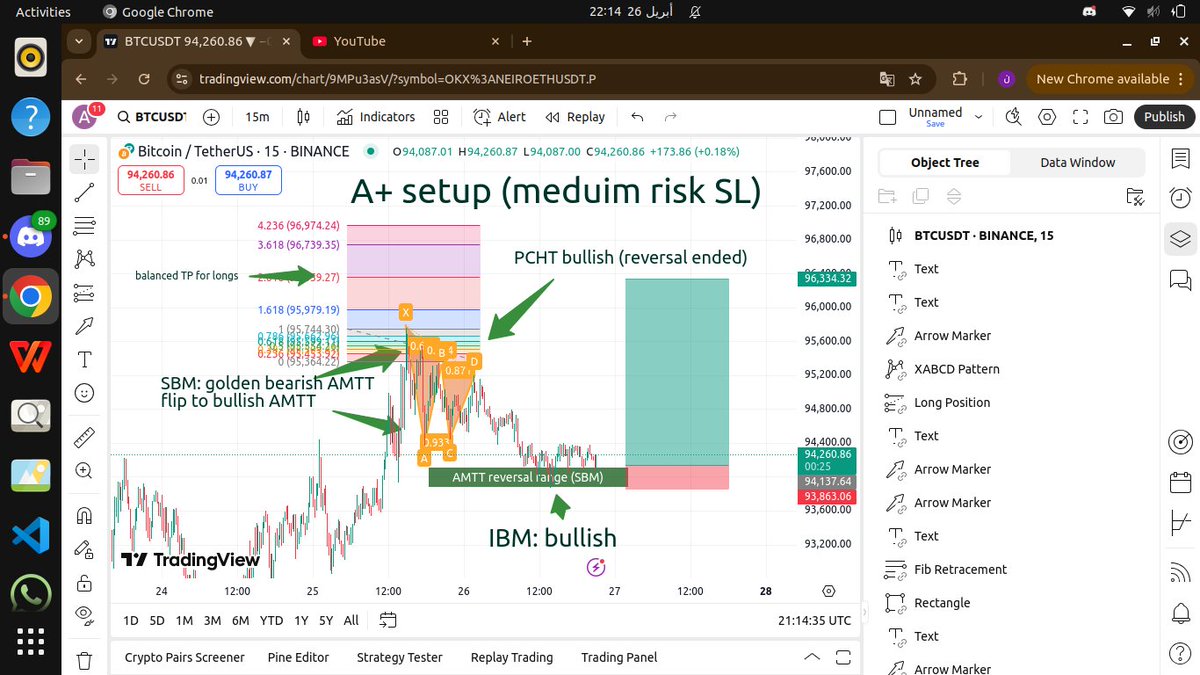Add a symbol to compare with the plus icon
Image resolution: width=1200 pixels, height=675 pixels.
pos(211,117)
